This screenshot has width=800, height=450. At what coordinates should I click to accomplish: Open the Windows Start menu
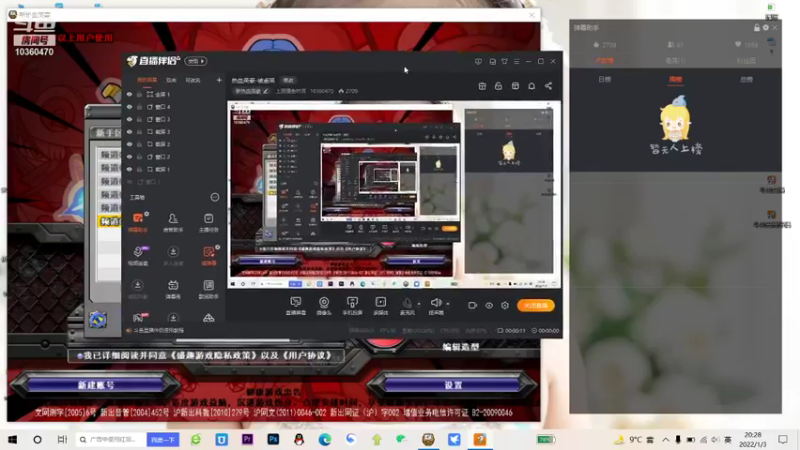coord(12,440)
